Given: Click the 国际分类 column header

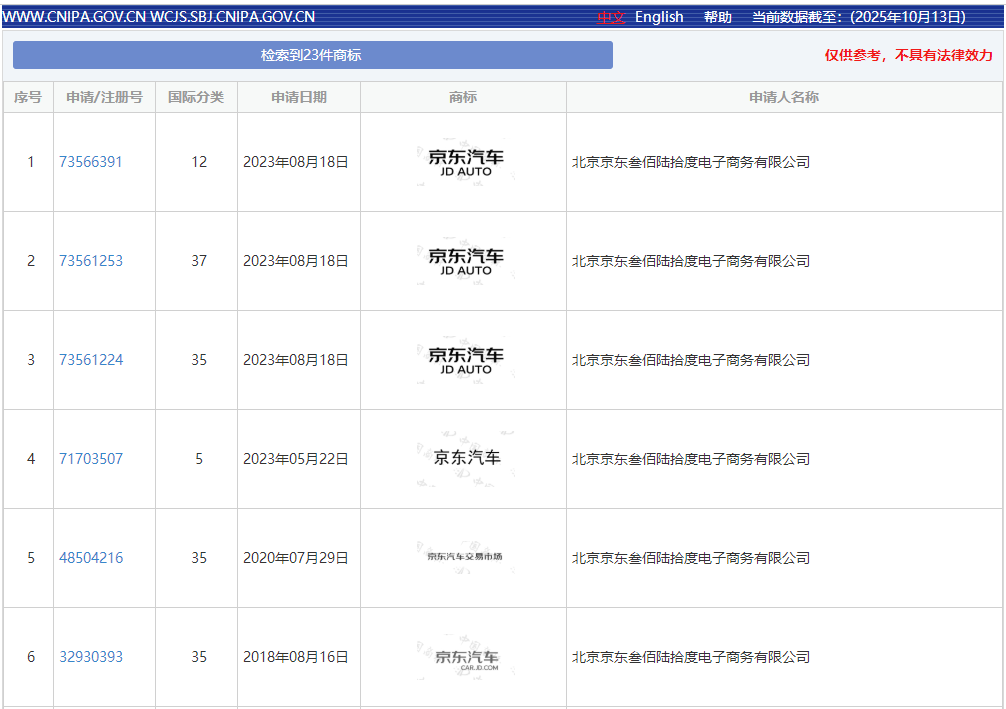Looking at the screenshot, I should (196, 97).
